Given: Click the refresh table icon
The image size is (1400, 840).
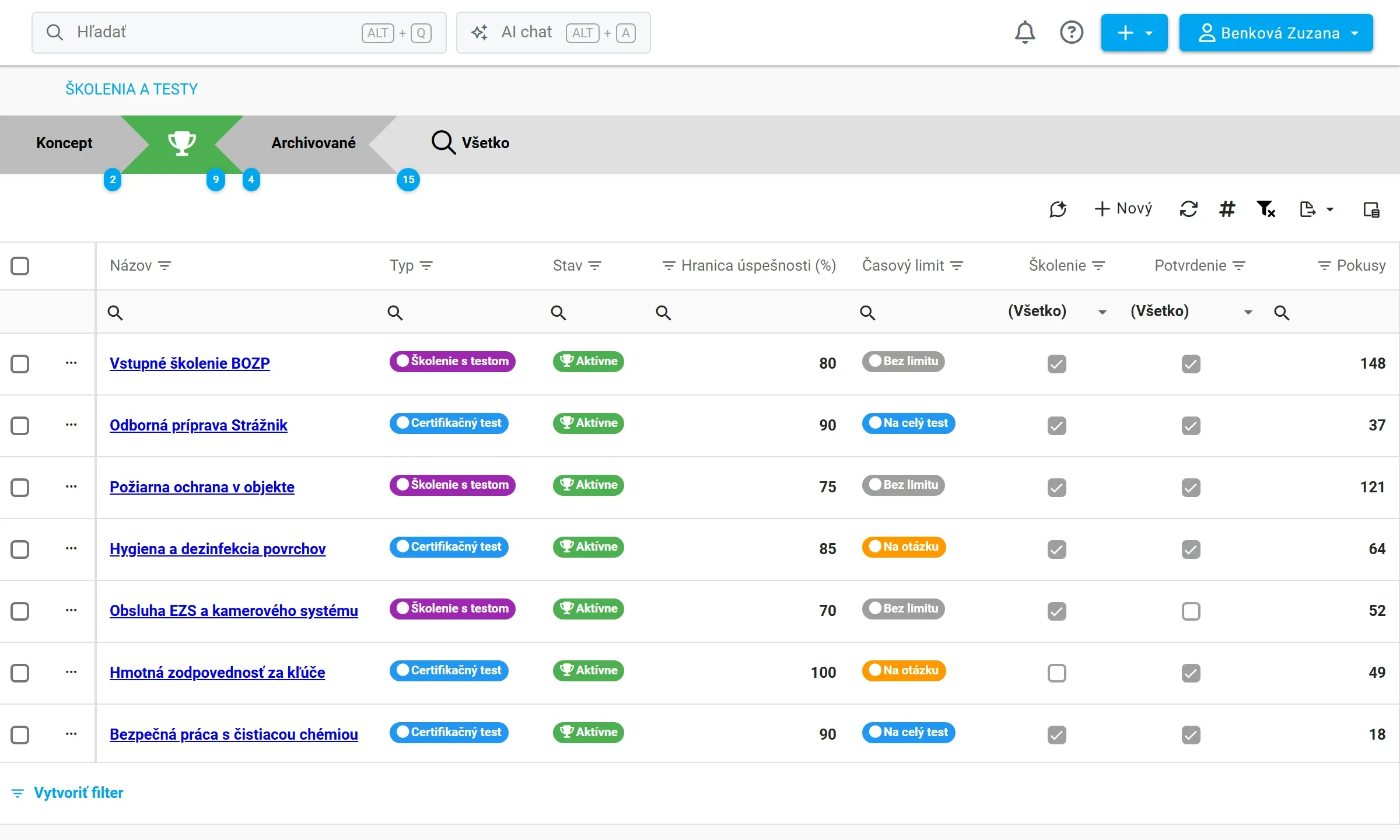Looking at the screenshot, I should click(1188, 209).
